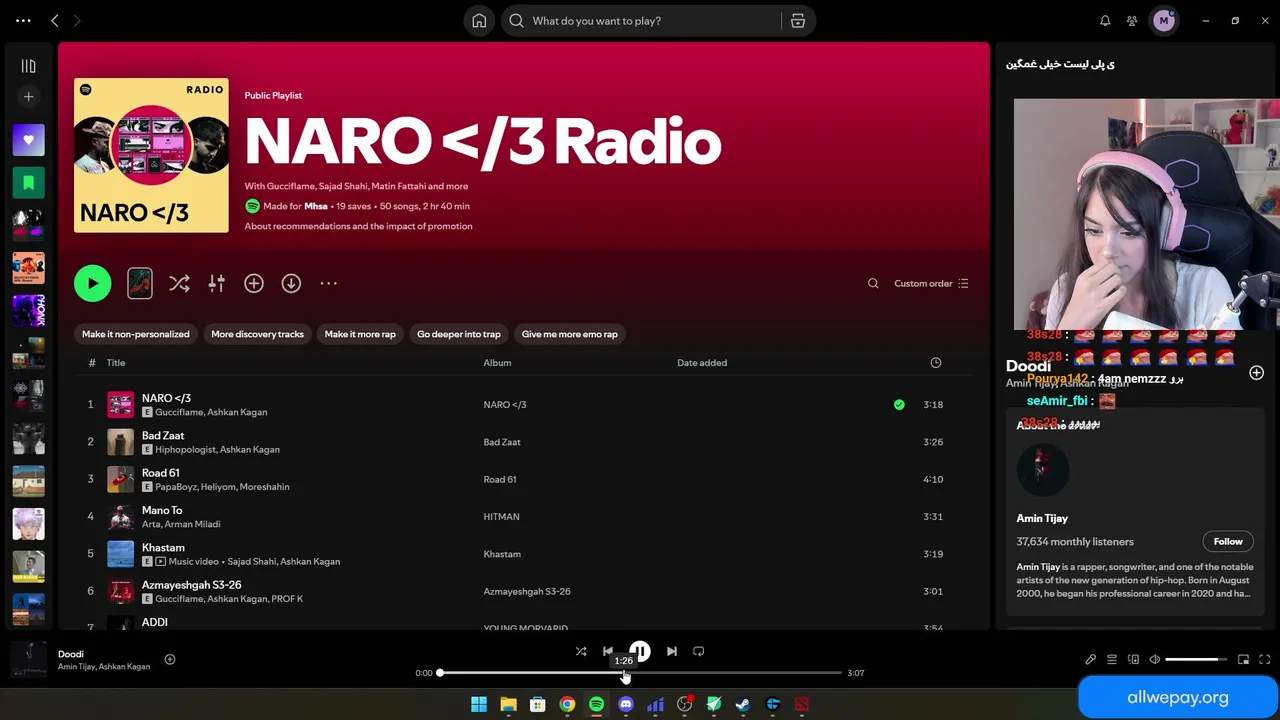
Task: Open the NARO </3 playlist cover image
Action: coord(151,155)
